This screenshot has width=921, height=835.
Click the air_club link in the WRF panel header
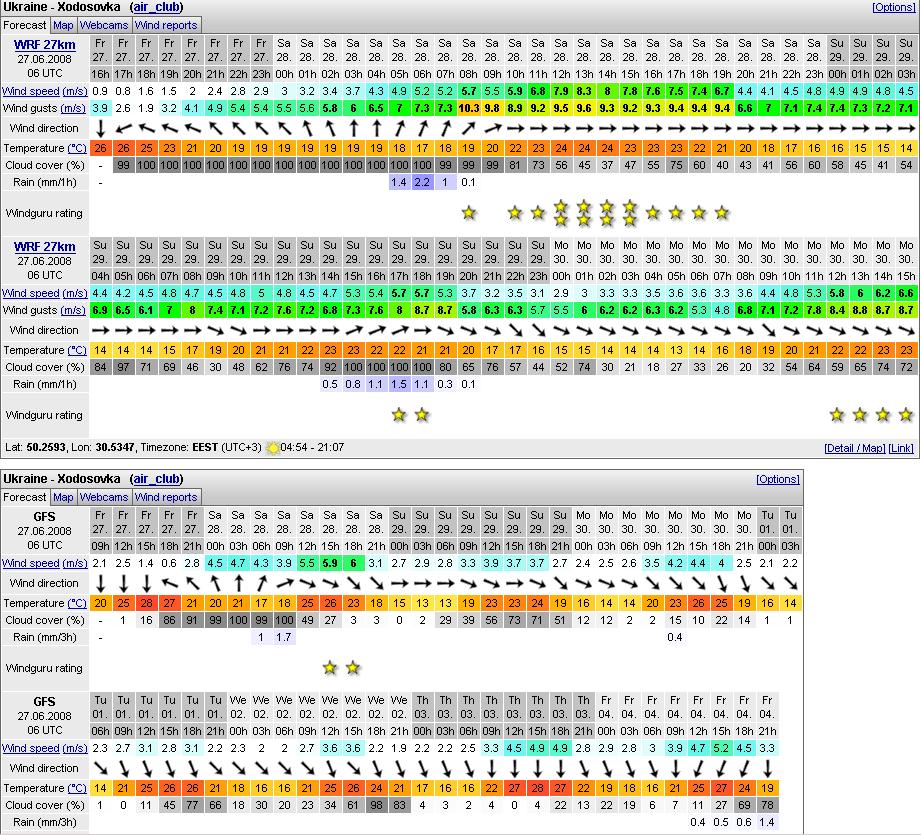click(x=155, y=7)
